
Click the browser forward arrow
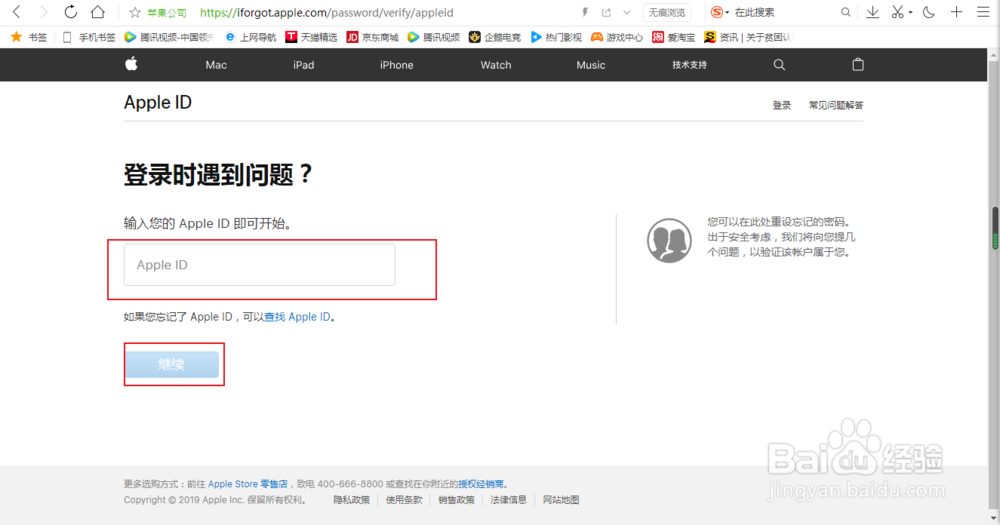[43, 11]
